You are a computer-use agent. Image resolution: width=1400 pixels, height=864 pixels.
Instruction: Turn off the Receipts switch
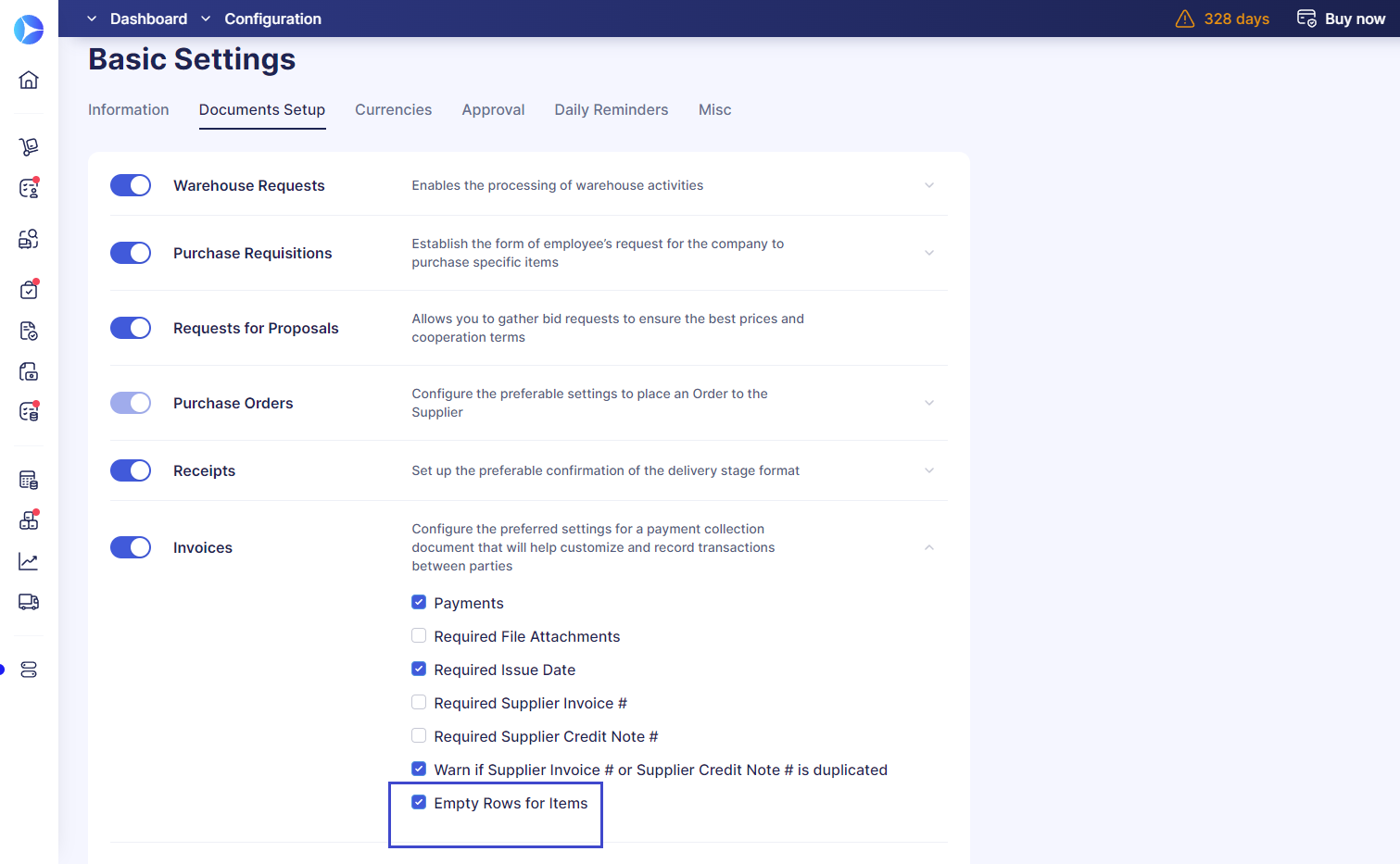tap(131, 470)
